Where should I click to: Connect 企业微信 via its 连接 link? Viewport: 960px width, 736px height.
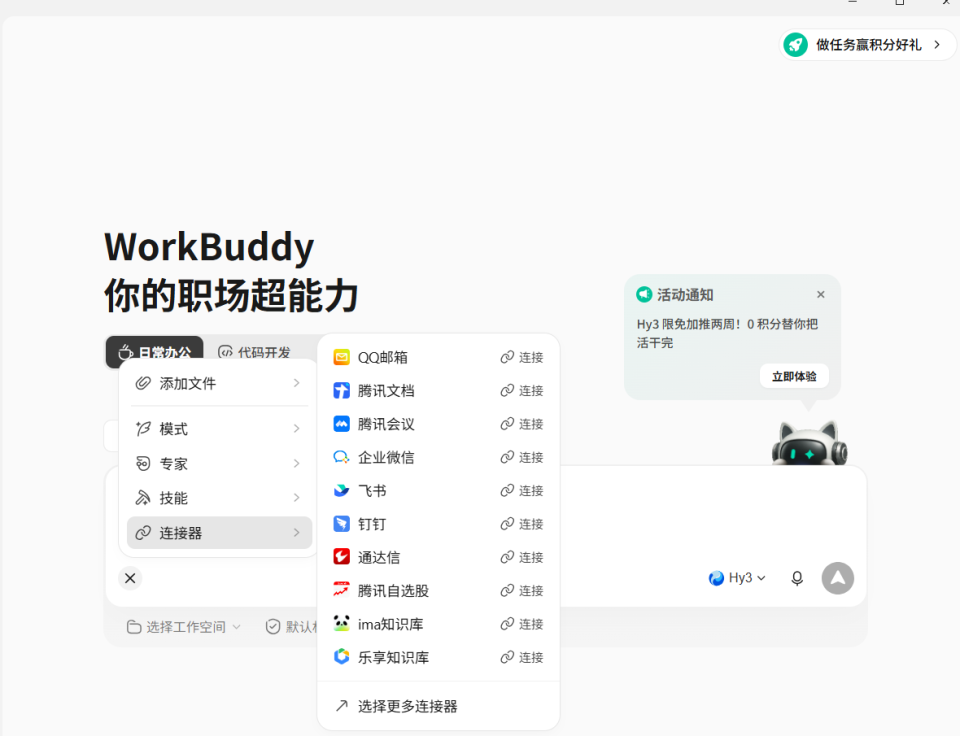(522, 457)
